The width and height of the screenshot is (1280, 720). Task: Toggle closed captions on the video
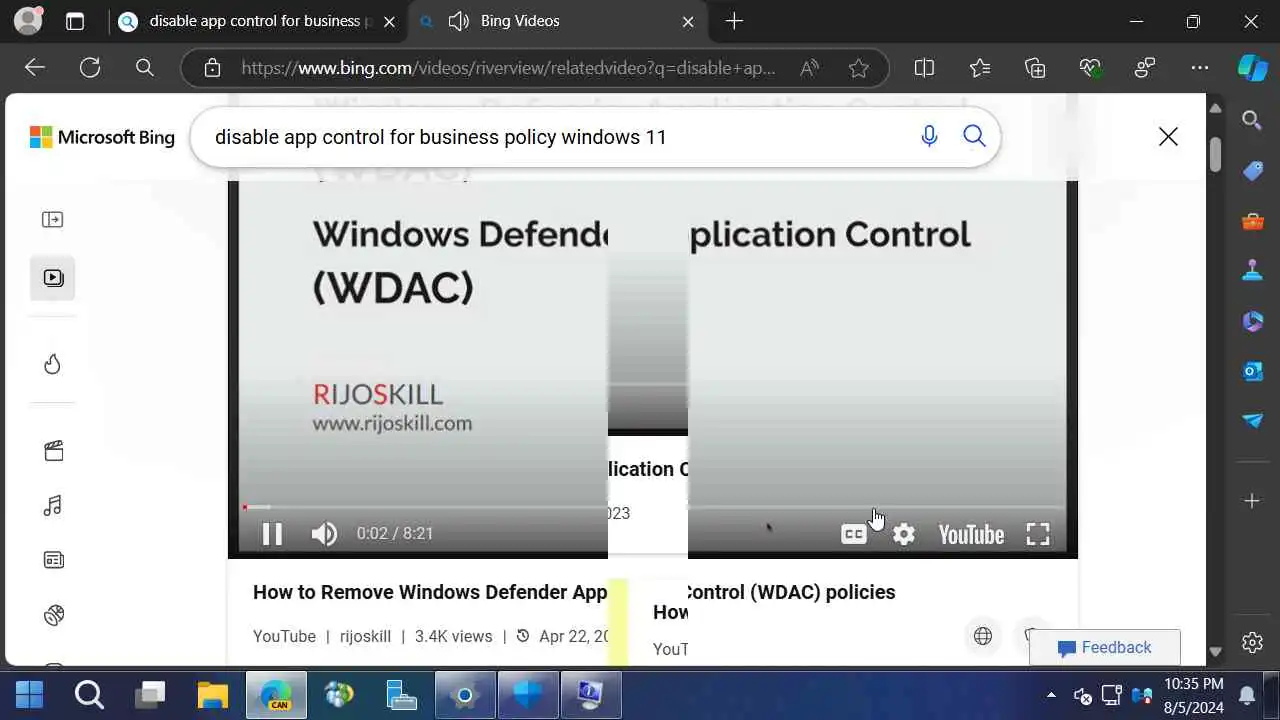(853, 534)
